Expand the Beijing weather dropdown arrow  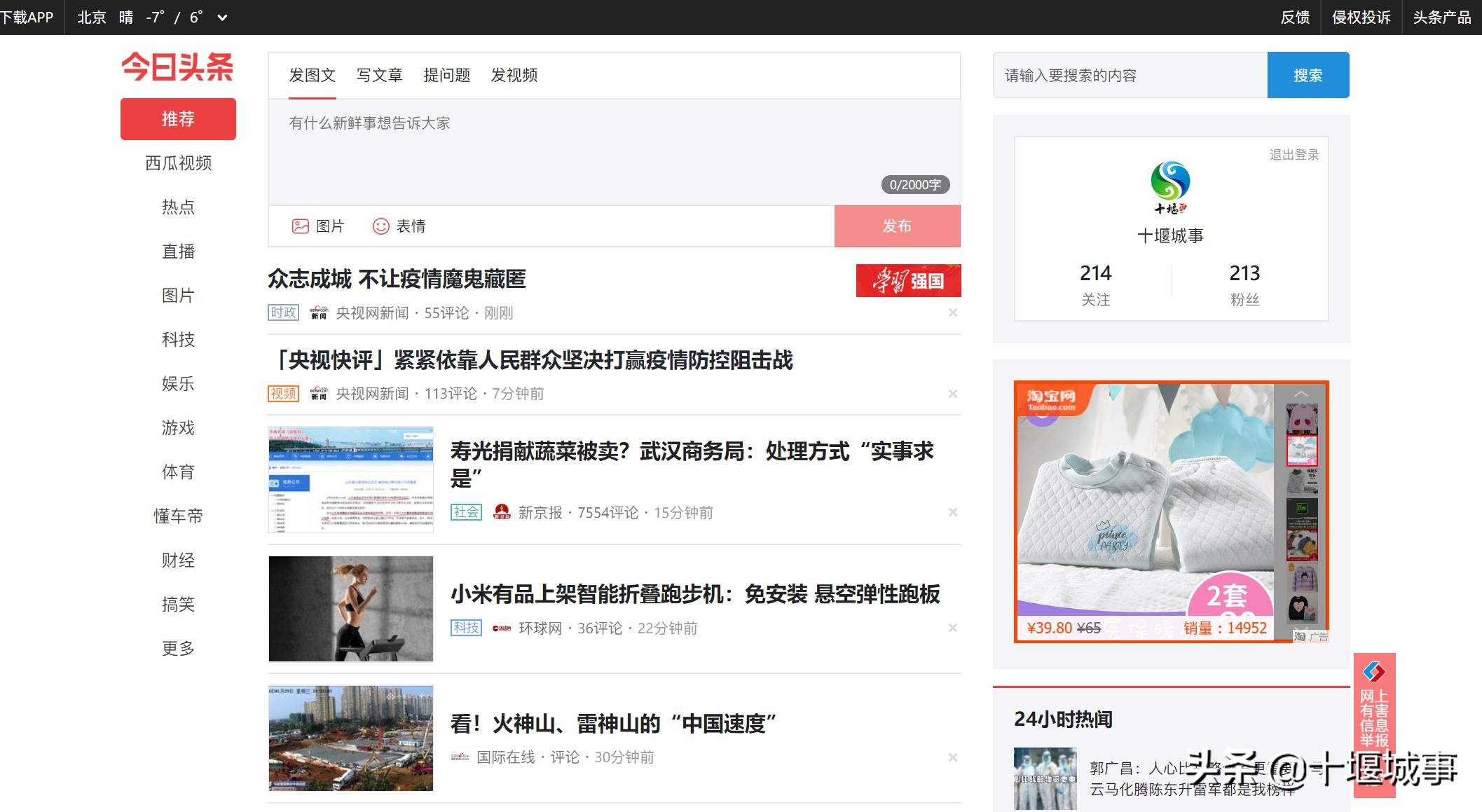click(223, 18)
